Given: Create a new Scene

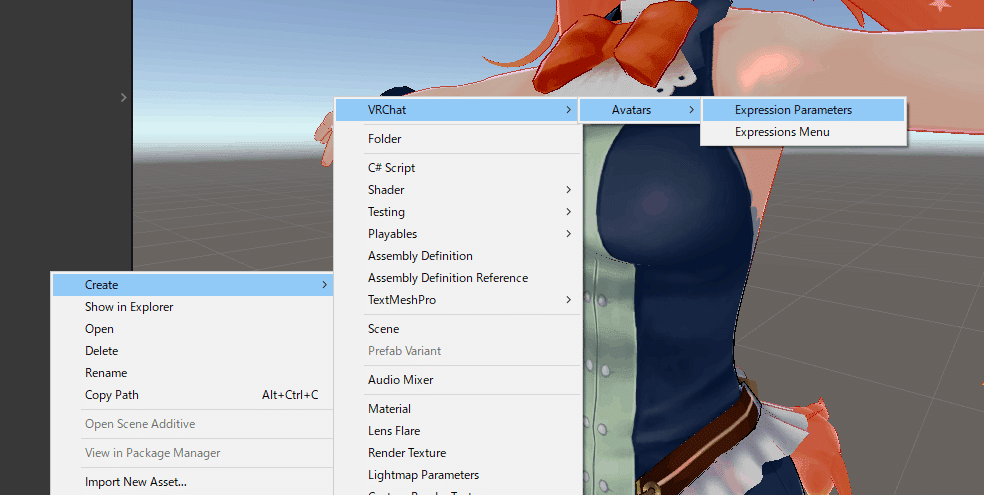Looking at the screenshot, I should click(x=456, y=329).
